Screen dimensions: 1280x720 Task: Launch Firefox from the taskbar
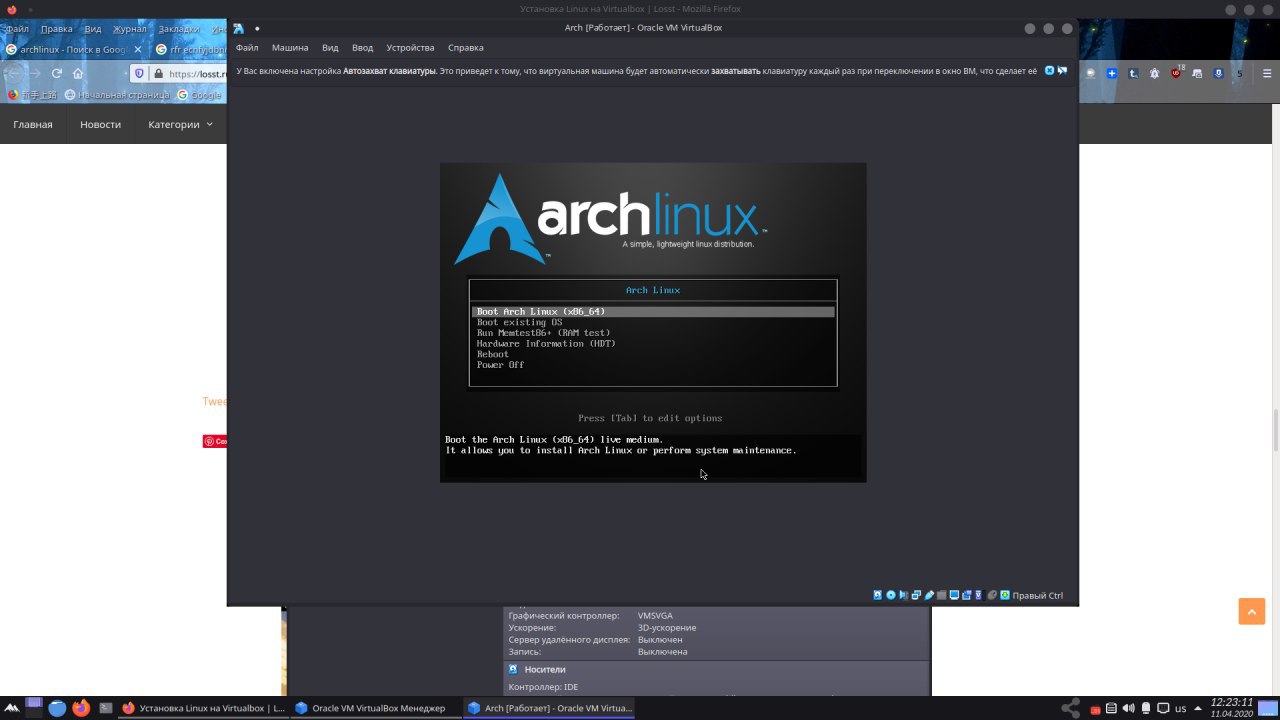pyautogui.click(x=81, y=708)
